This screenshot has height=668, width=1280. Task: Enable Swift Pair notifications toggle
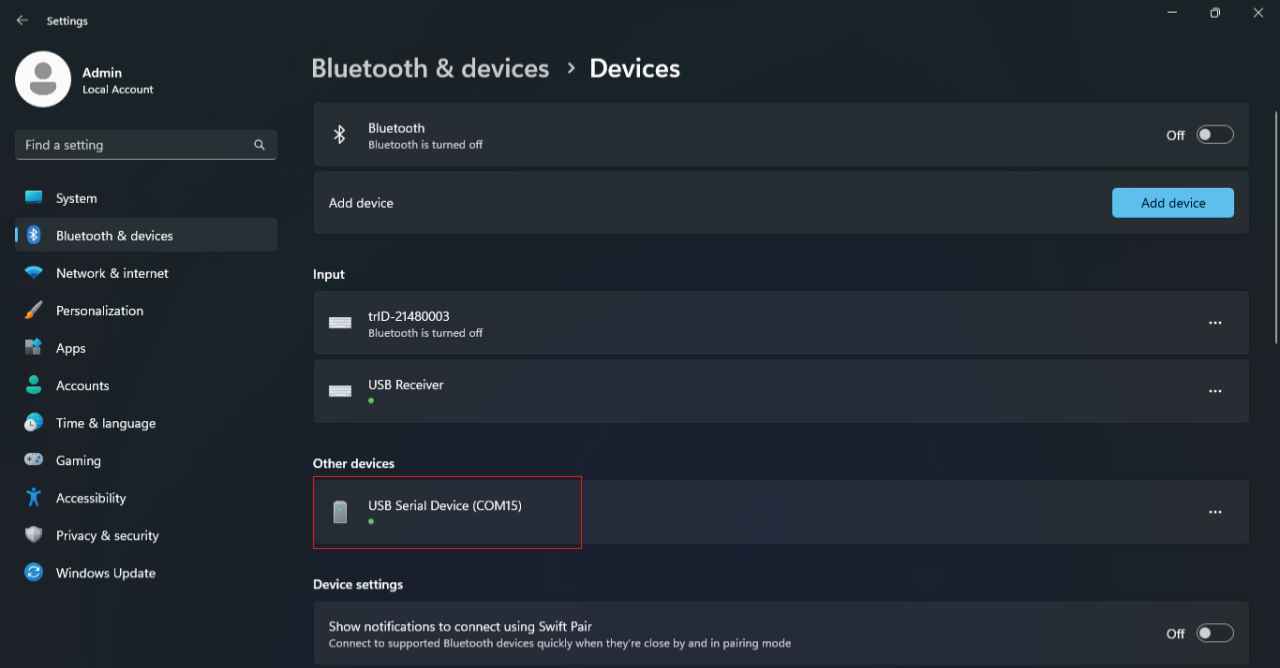[1215, 633]
